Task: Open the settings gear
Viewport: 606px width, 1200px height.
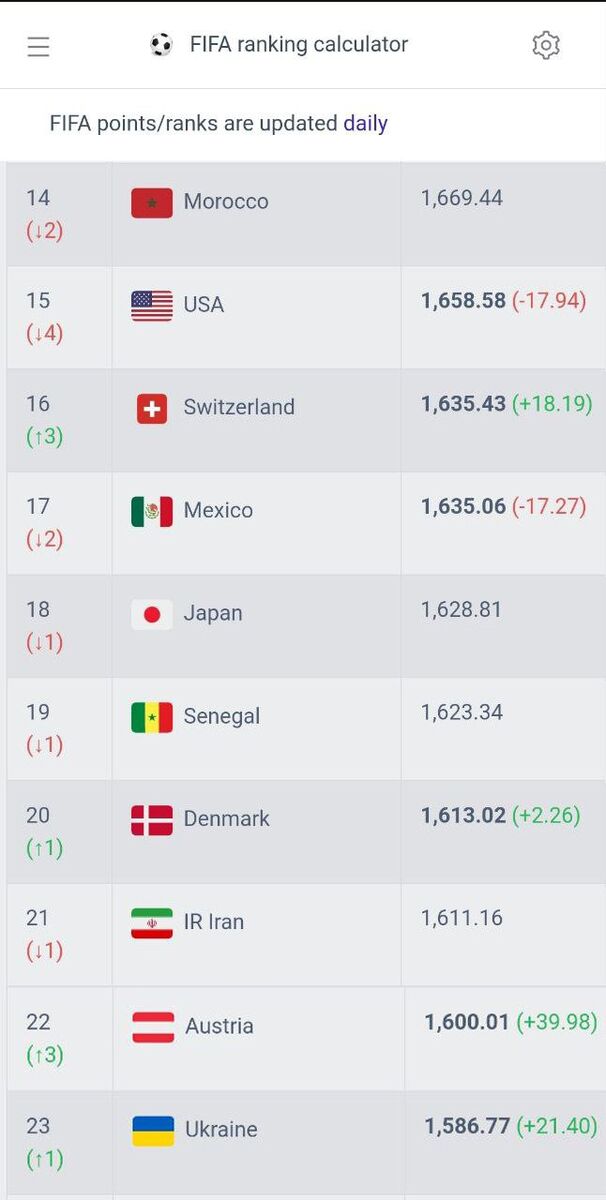Action: tap(546, 44)
